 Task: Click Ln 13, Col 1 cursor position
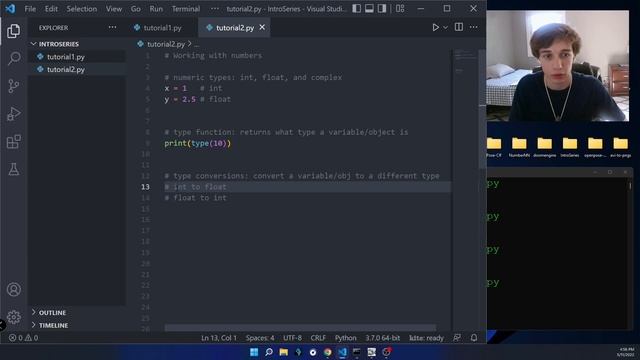[x=219, y=338]
